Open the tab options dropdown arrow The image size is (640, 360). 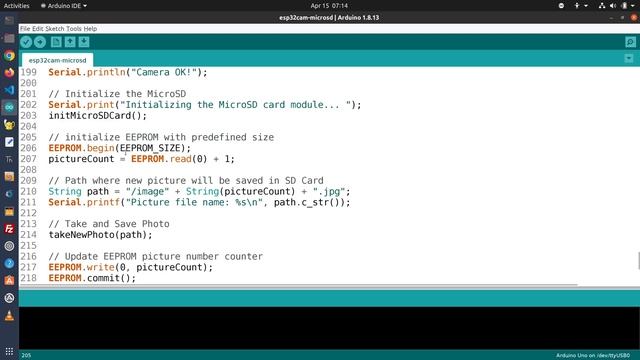(629, 58)
